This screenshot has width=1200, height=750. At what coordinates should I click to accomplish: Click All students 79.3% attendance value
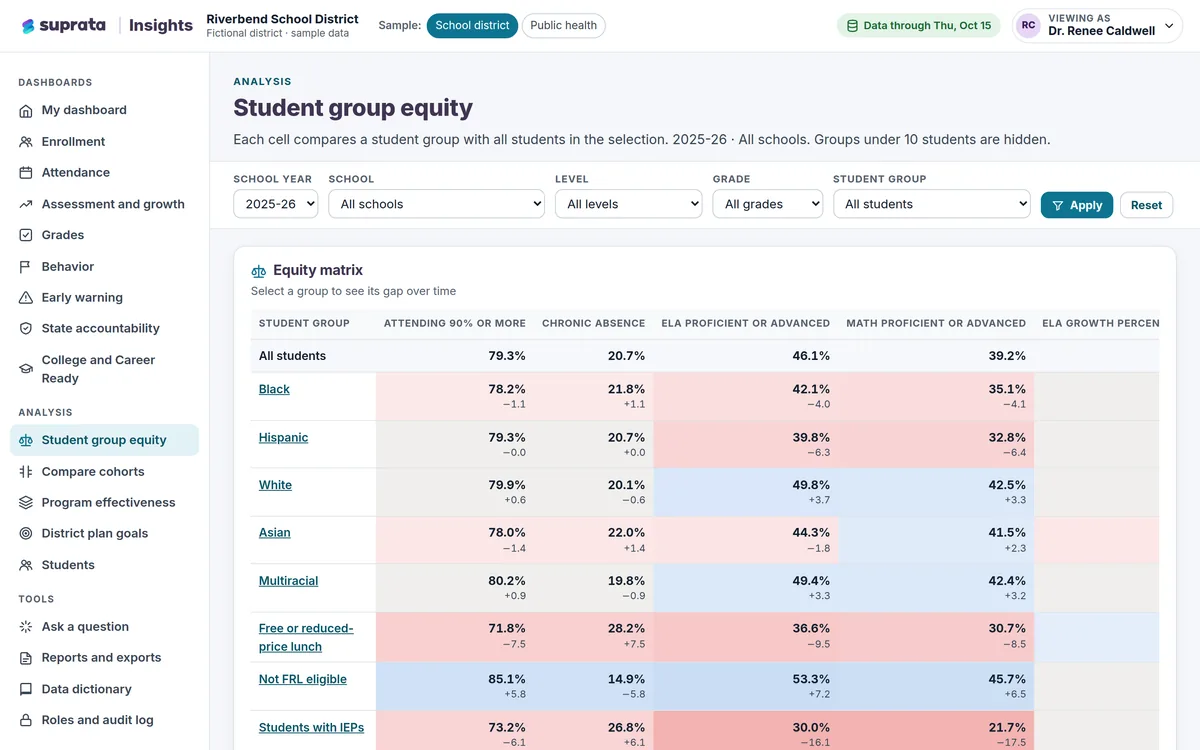[x=507, y=356]
